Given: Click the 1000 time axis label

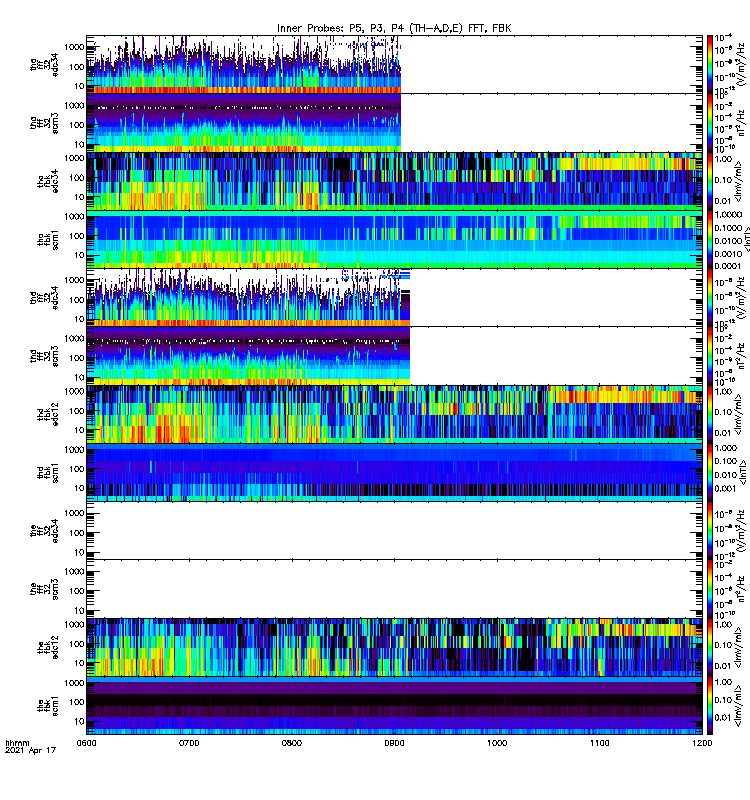Looking at the screenshot, I should click(x=497, y=743).
